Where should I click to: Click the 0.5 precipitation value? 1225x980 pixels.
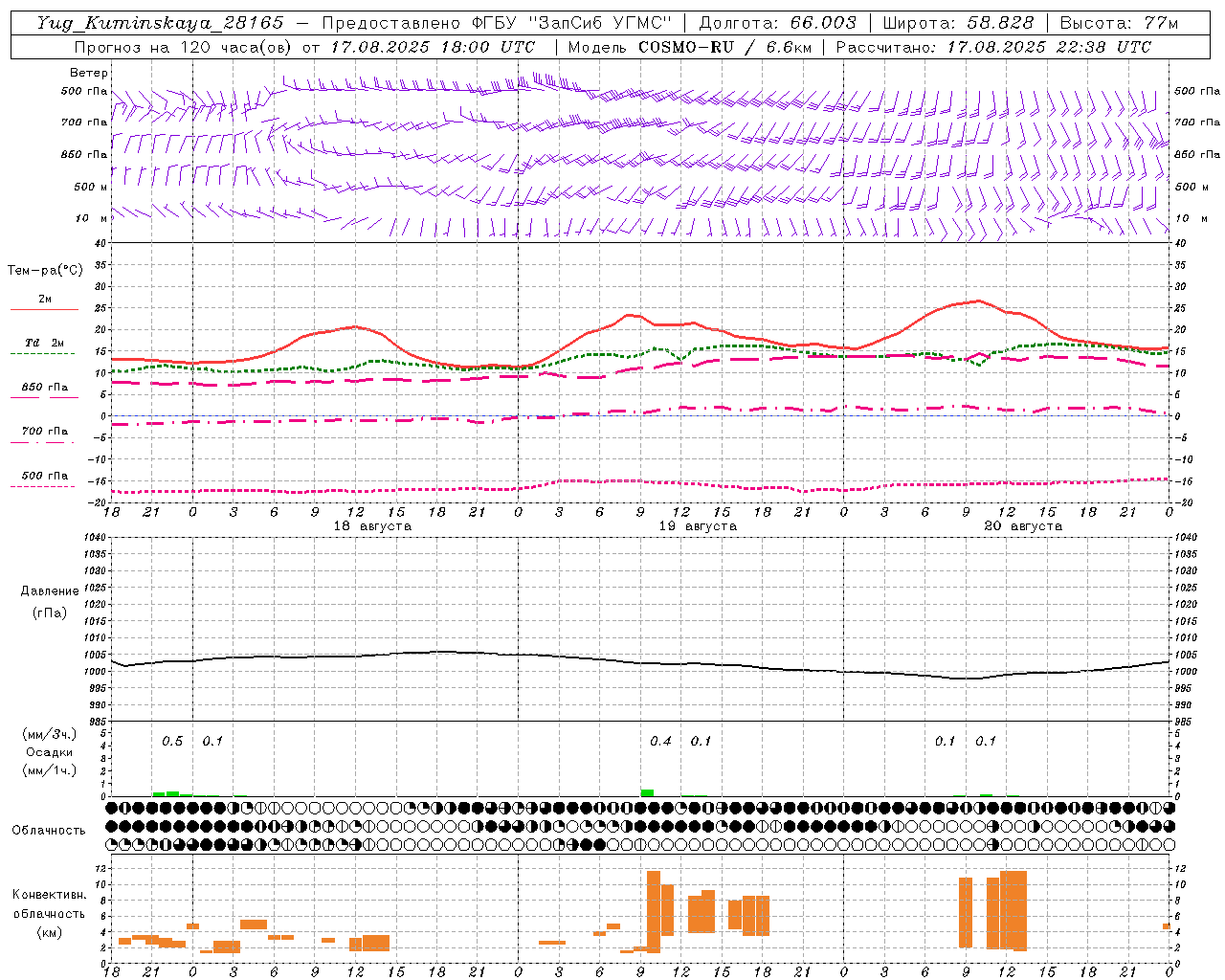tap(172, 741)
